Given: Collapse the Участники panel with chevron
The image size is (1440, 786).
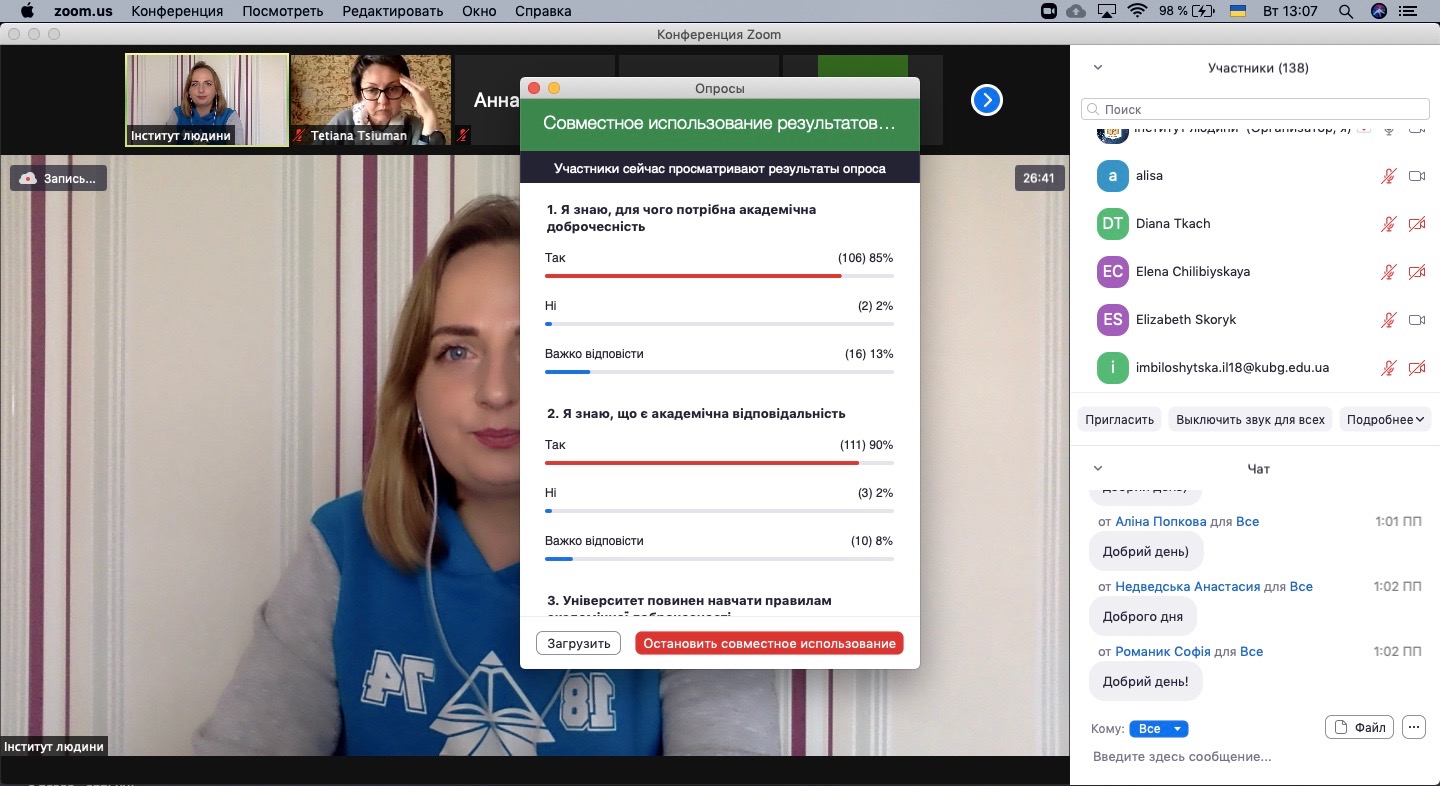Looking at the screenshot, I should 1097,68.
